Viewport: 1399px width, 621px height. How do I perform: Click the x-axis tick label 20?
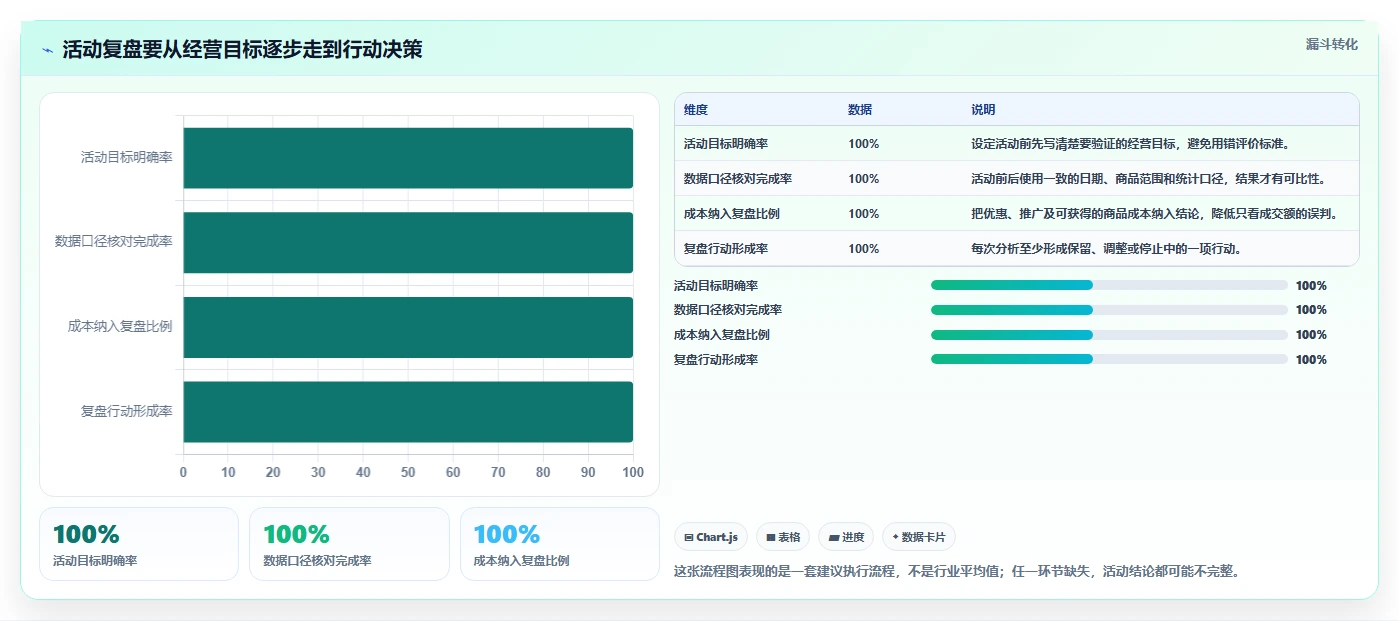(273, 472)
